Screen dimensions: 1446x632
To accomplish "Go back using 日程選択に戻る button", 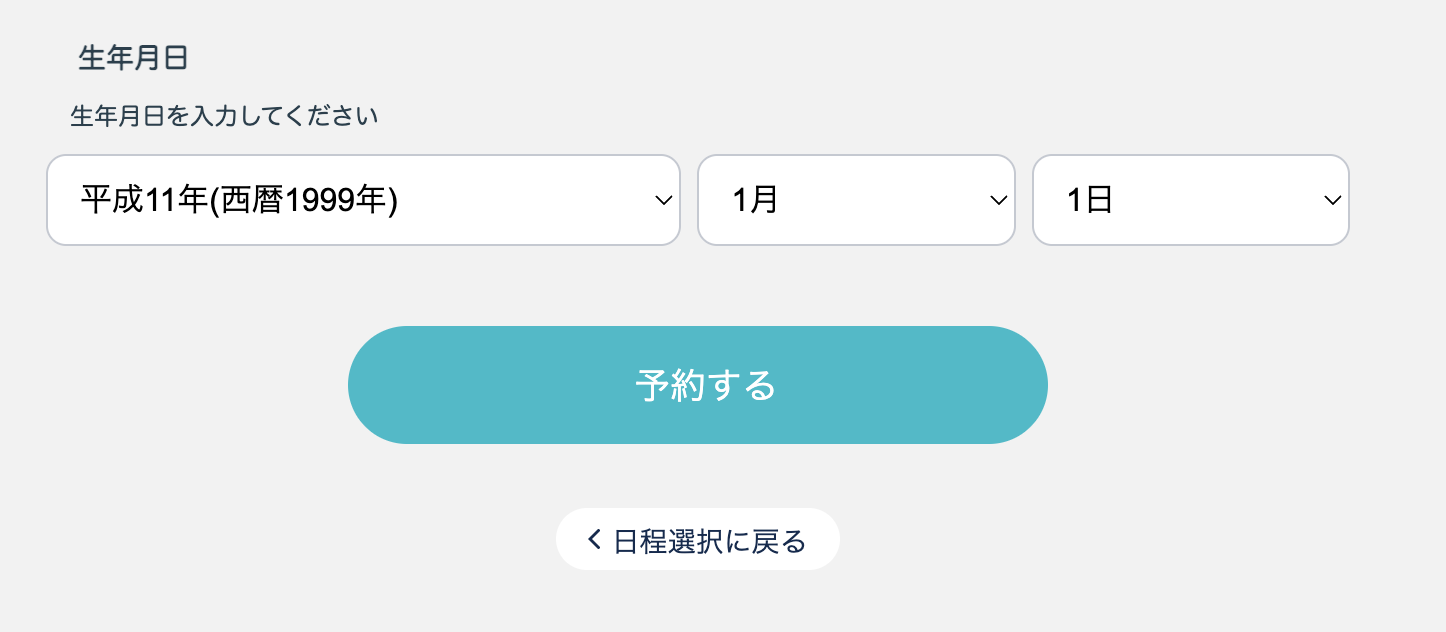I will tap(698, 540).
